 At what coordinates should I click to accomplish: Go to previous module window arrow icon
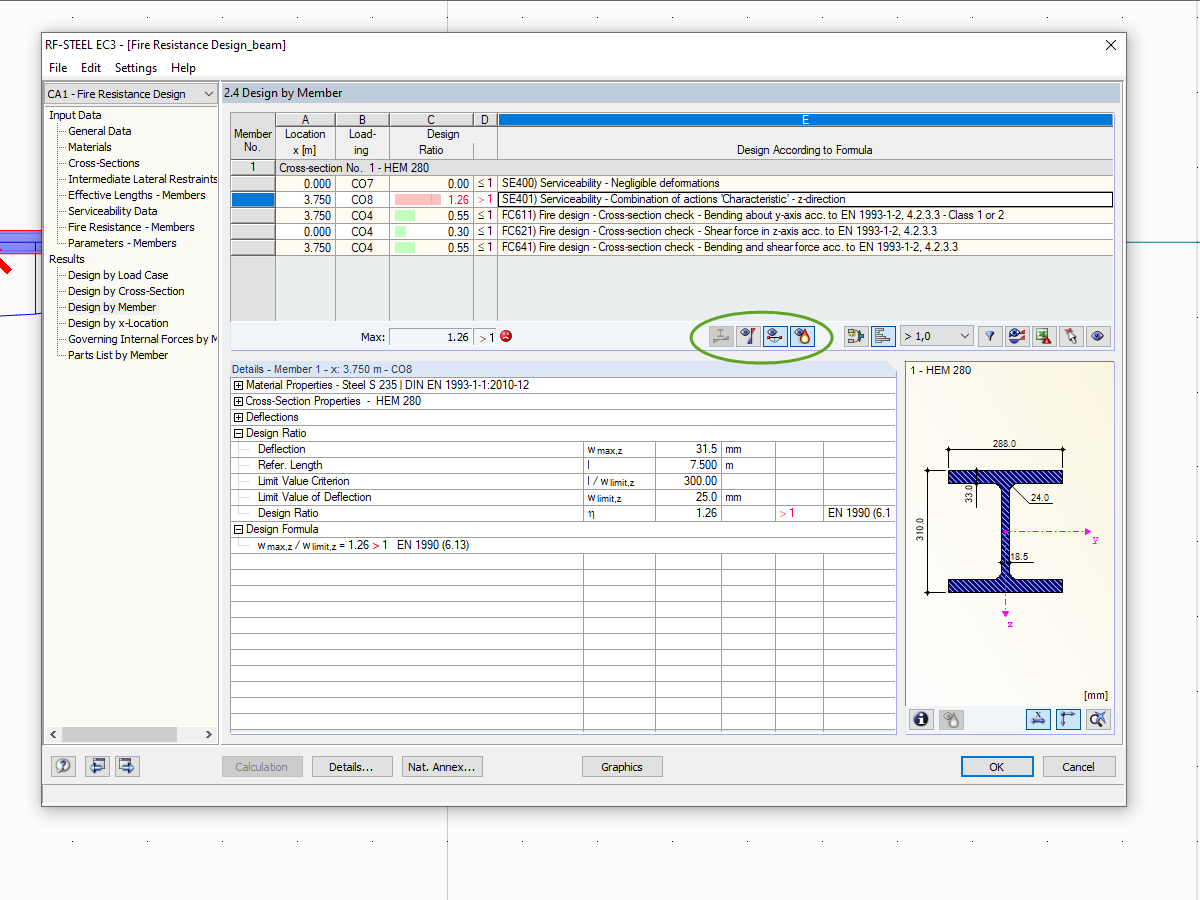click(97, 767)
